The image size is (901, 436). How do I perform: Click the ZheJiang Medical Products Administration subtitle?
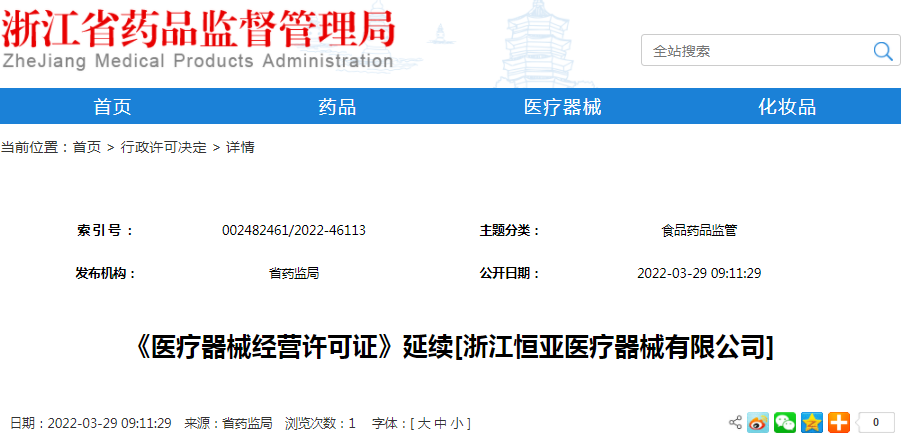point(198,61)
